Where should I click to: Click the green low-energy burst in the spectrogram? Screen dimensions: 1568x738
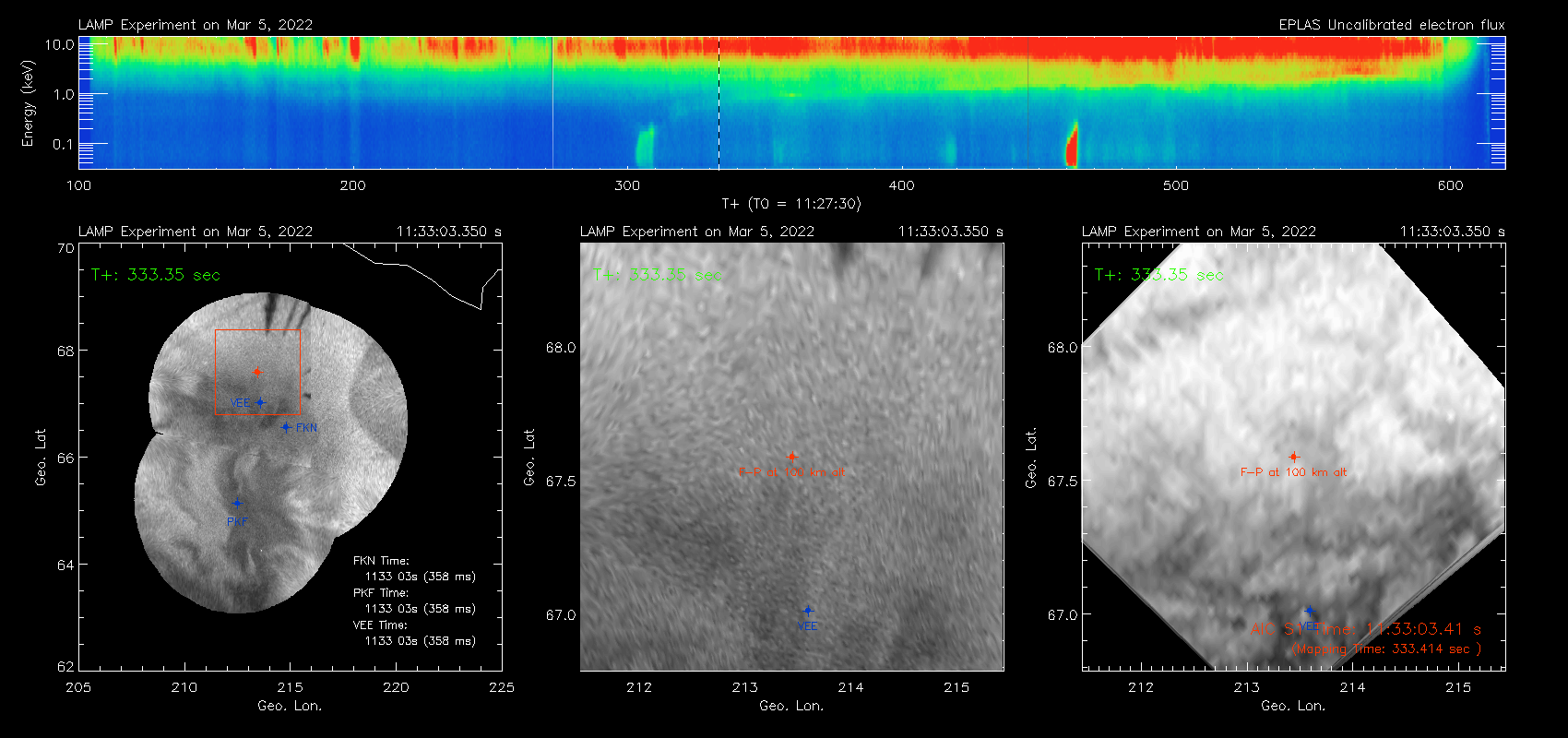click(x=645, y=146)
